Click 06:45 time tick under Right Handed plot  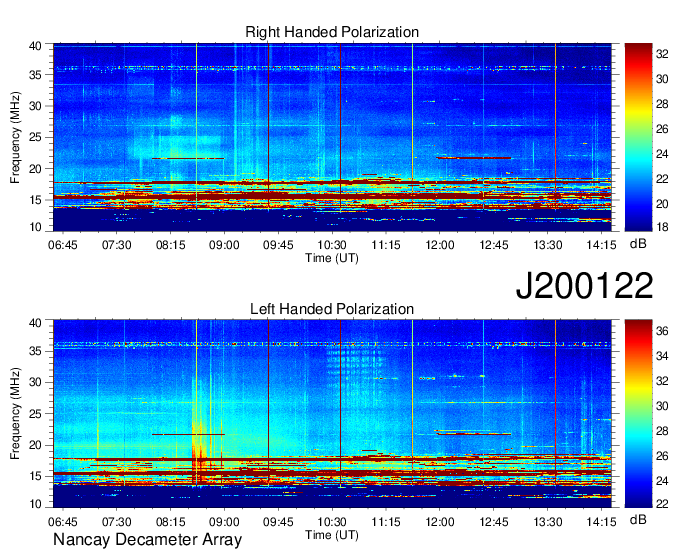[62, 245]
